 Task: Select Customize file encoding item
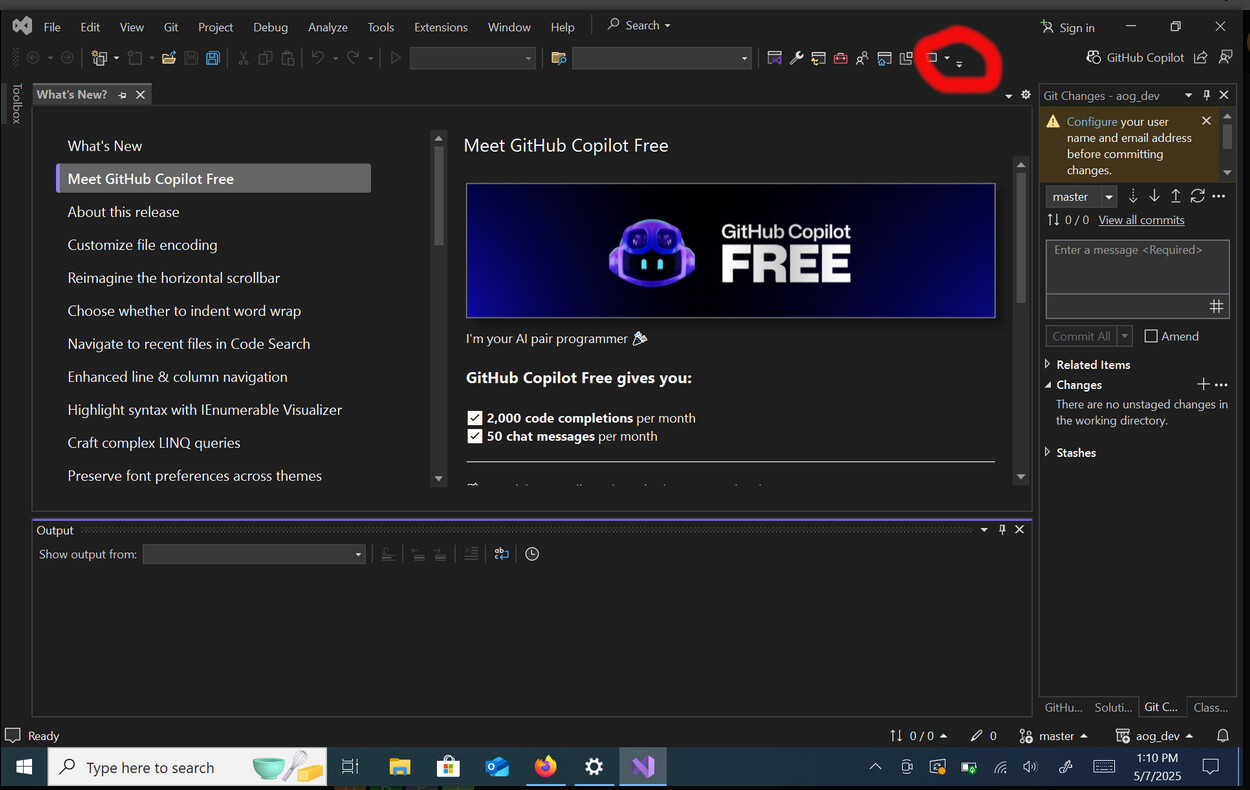click(142, 245)
